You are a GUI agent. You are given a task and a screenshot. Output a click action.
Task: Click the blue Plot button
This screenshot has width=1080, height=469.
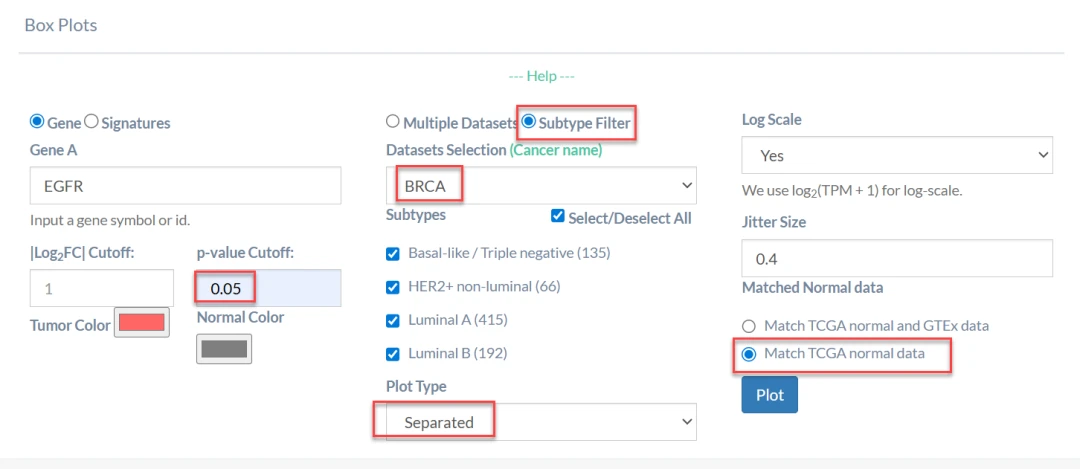769,394
